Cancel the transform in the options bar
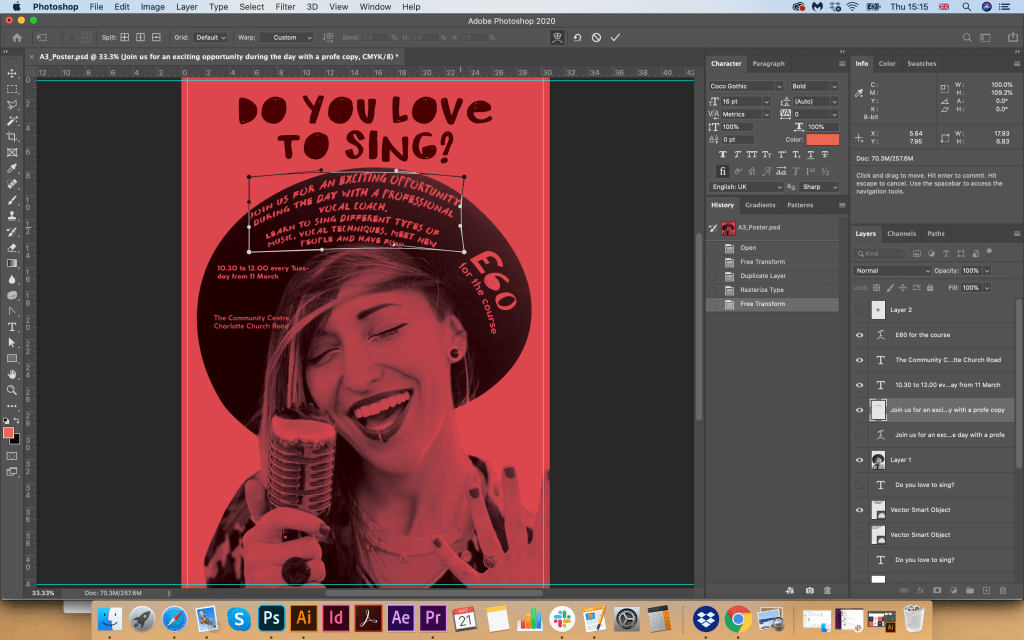 pyautogui.click(x=596, y=37)
